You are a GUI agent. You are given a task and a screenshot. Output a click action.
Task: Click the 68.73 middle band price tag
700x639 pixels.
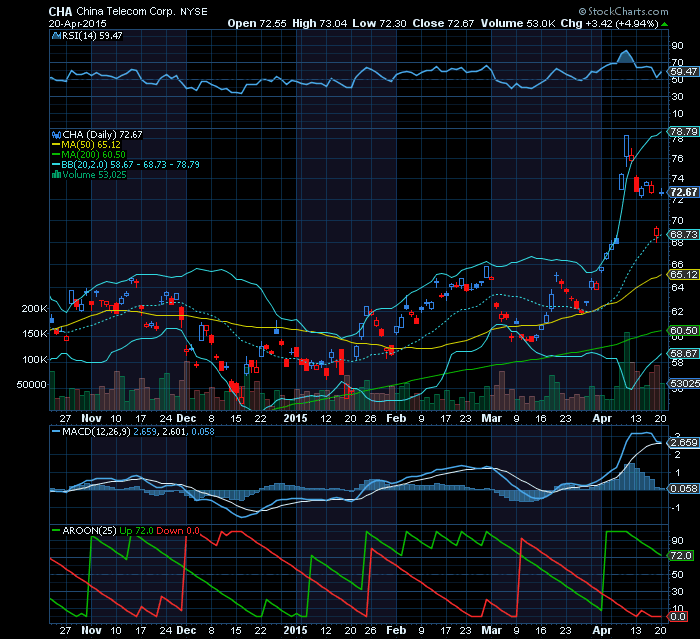point(683,234)
